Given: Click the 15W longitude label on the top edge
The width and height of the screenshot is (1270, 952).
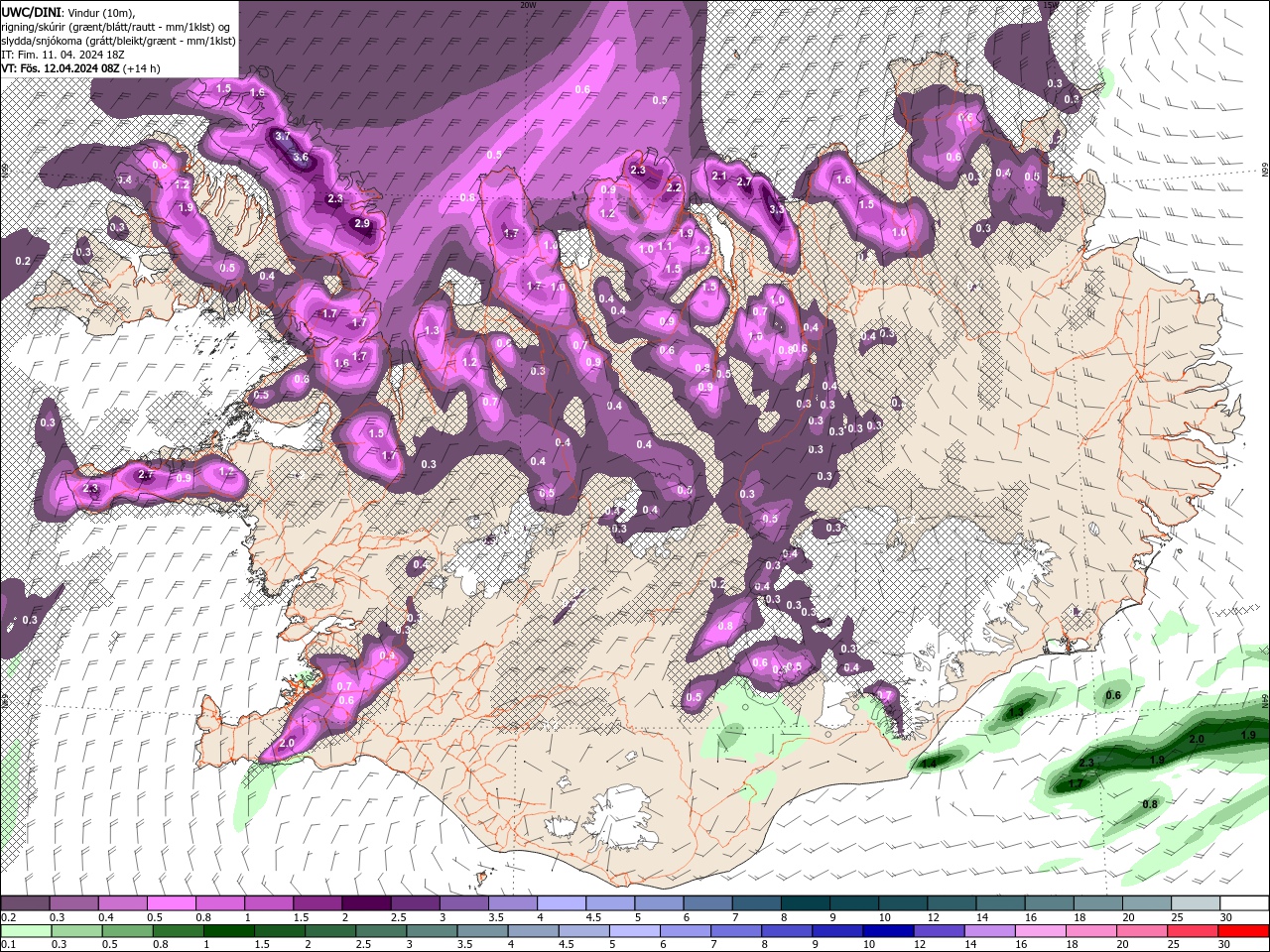Looking at the screenshot, I should tap(1051, 4).
